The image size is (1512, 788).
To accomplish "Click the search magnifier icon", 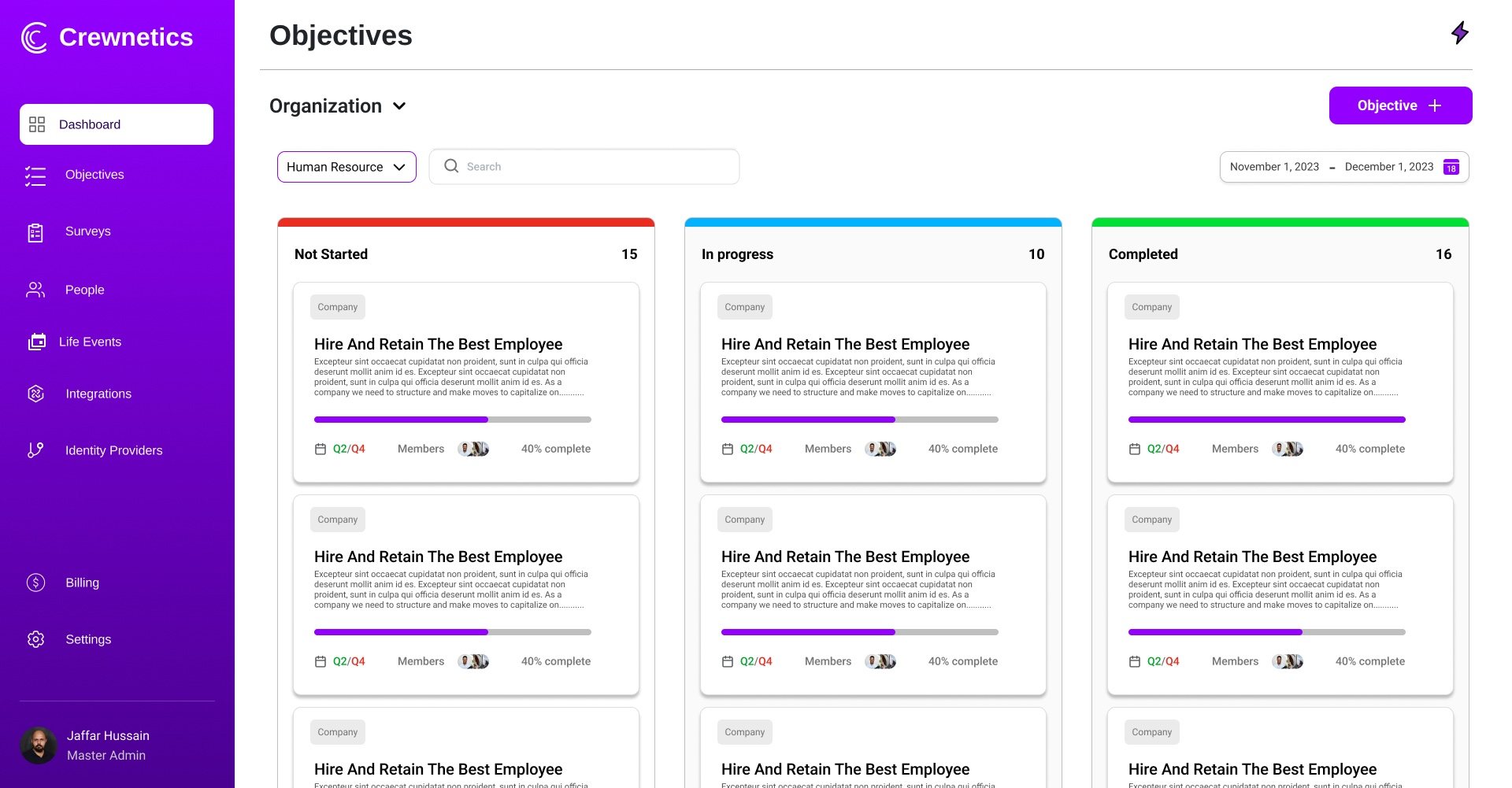I will pos(451,166).
